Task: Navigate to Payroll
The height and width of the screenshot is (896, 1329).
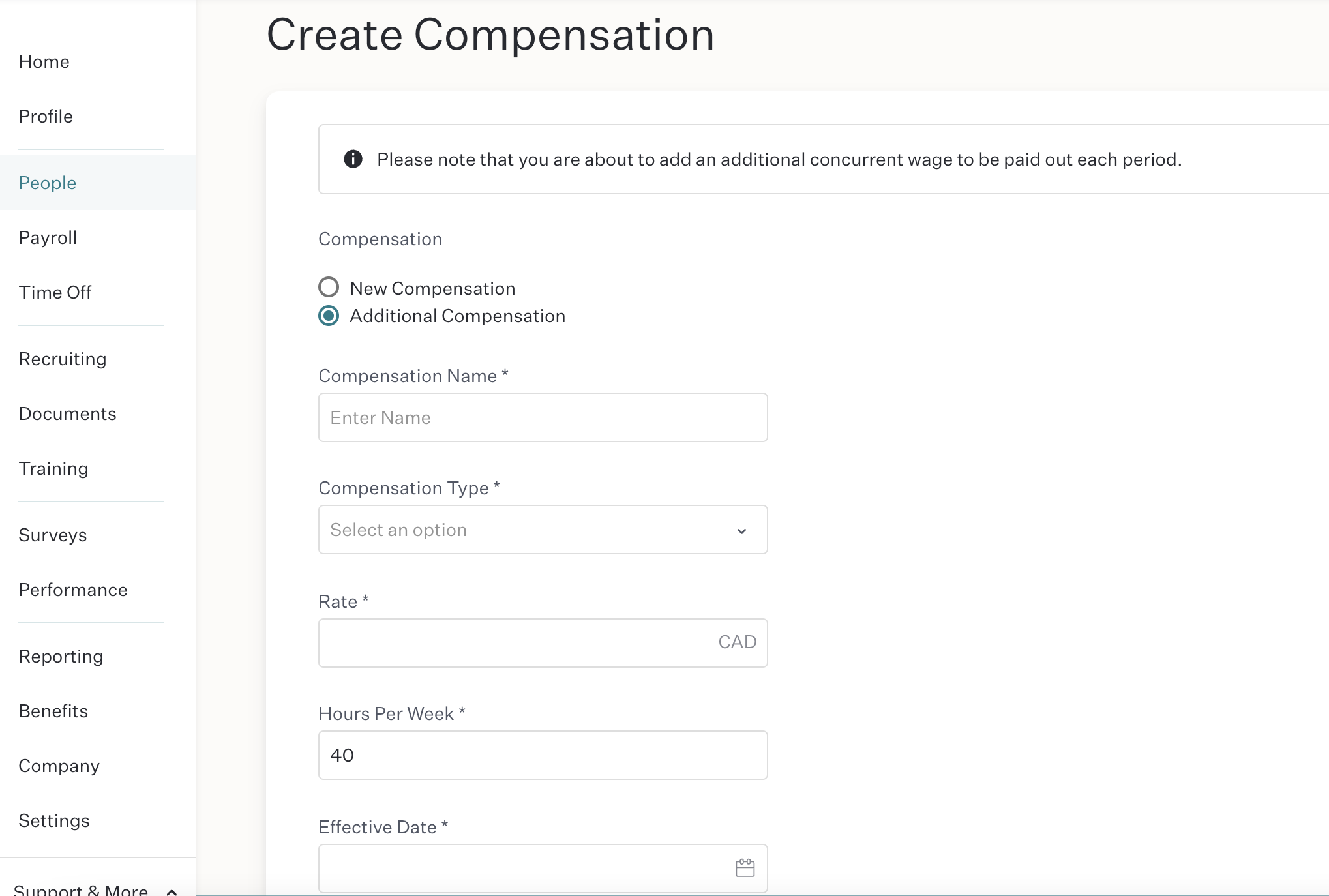Action: click(x=48, y=237)
